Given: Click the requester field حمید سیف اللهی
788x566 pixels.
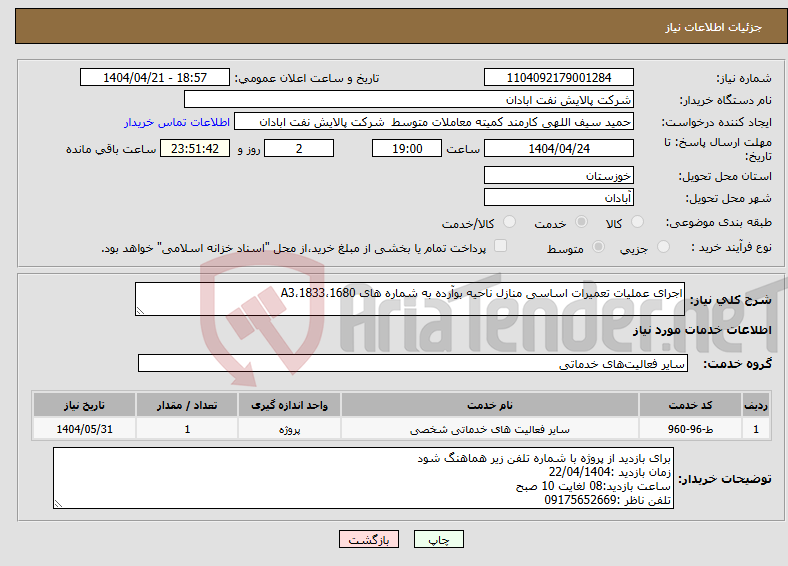Looking at the screenshot, I should [x=434, y=122].
